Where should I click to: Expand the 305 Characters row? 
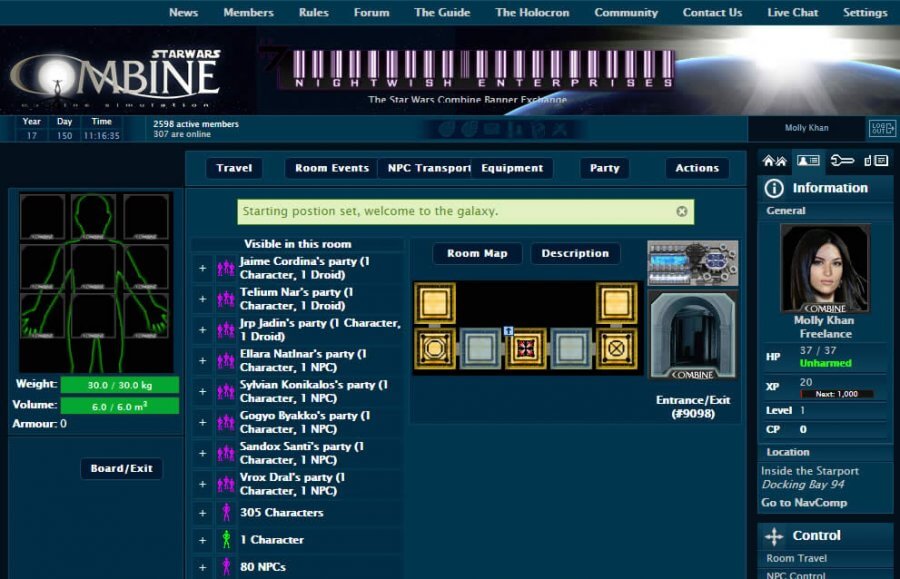pos(203,513)
